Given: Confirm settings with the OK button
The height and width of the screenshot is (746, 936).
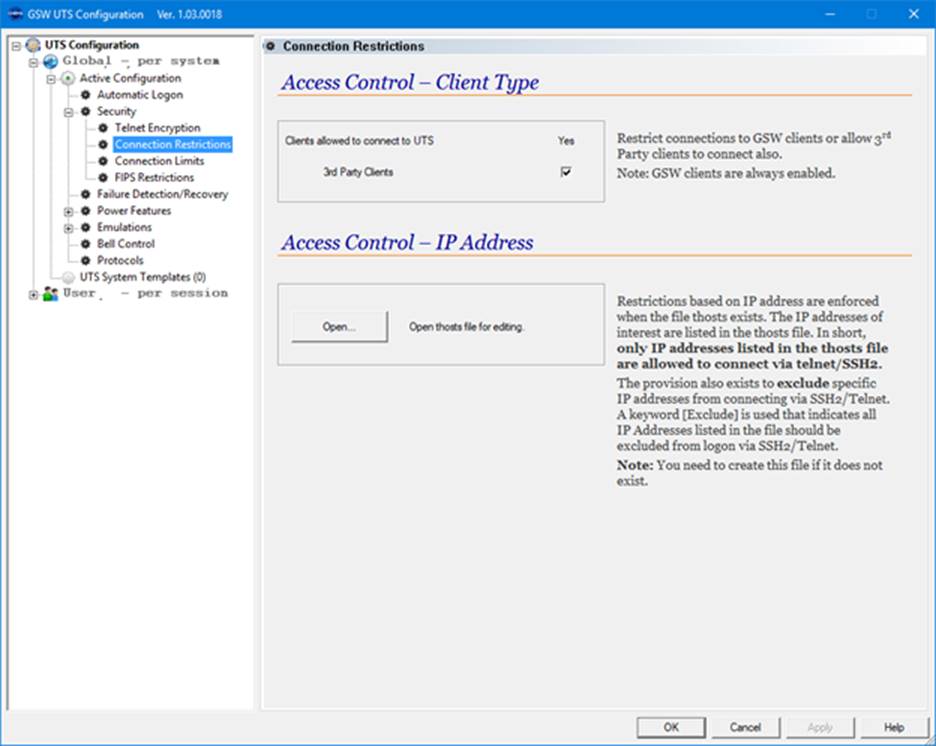Looking at the screenshot, I should coord(671,727).
